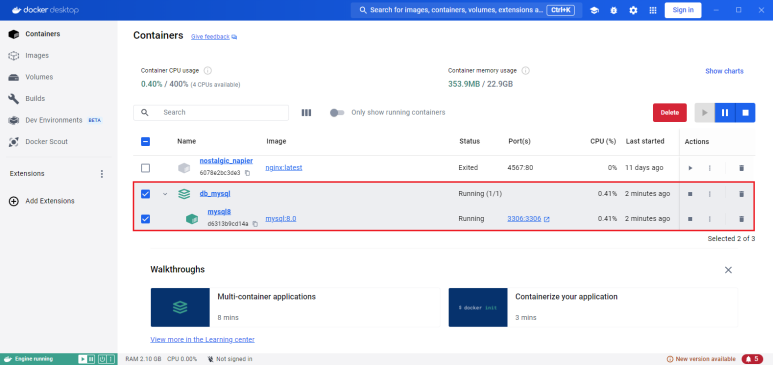Click the global search bar in header
This screenshot has height=365, width=773.
(465, 10)
